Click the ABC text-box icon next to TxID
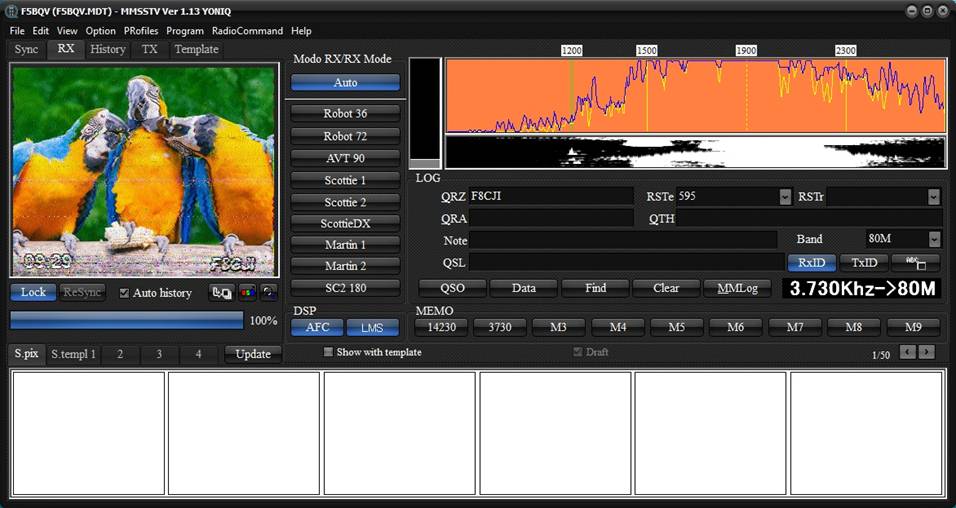The height and width of the screenshot is (508, 956). click(x=915, y=263)
